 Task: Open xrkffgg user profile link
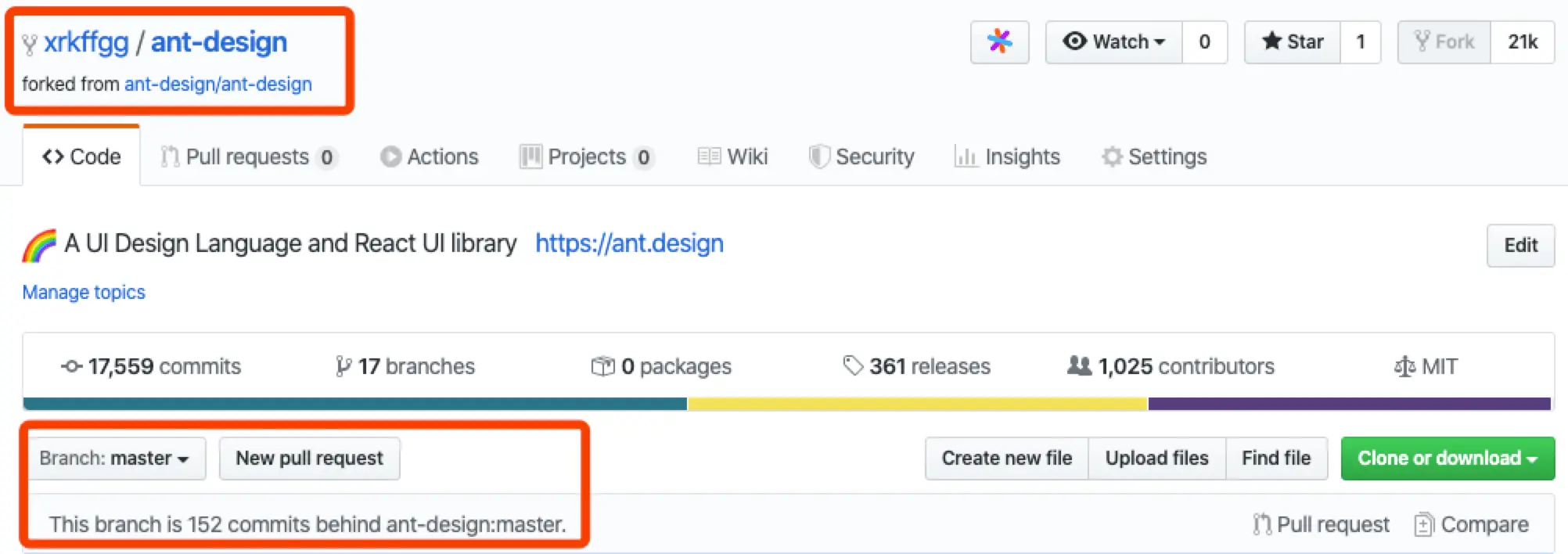[x=86, y=42]
